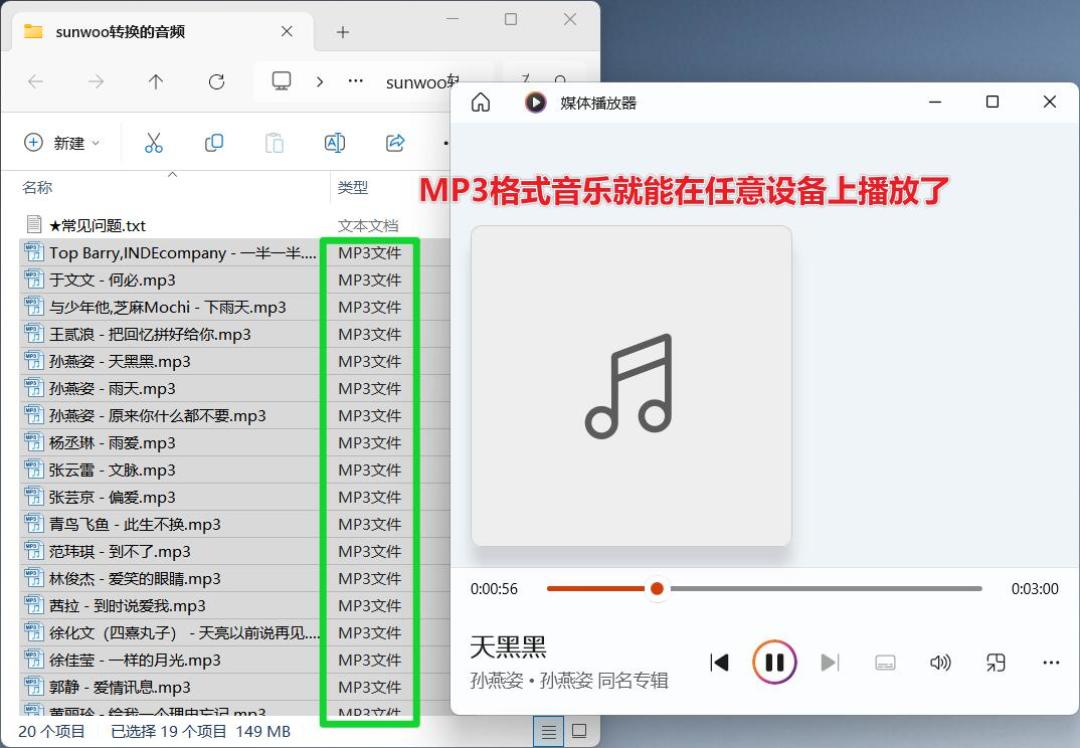Image resolution: width=1080 pixels, height=748 pixels.
Task: Skip to previous track in Media Player
Action: point(719,663)
